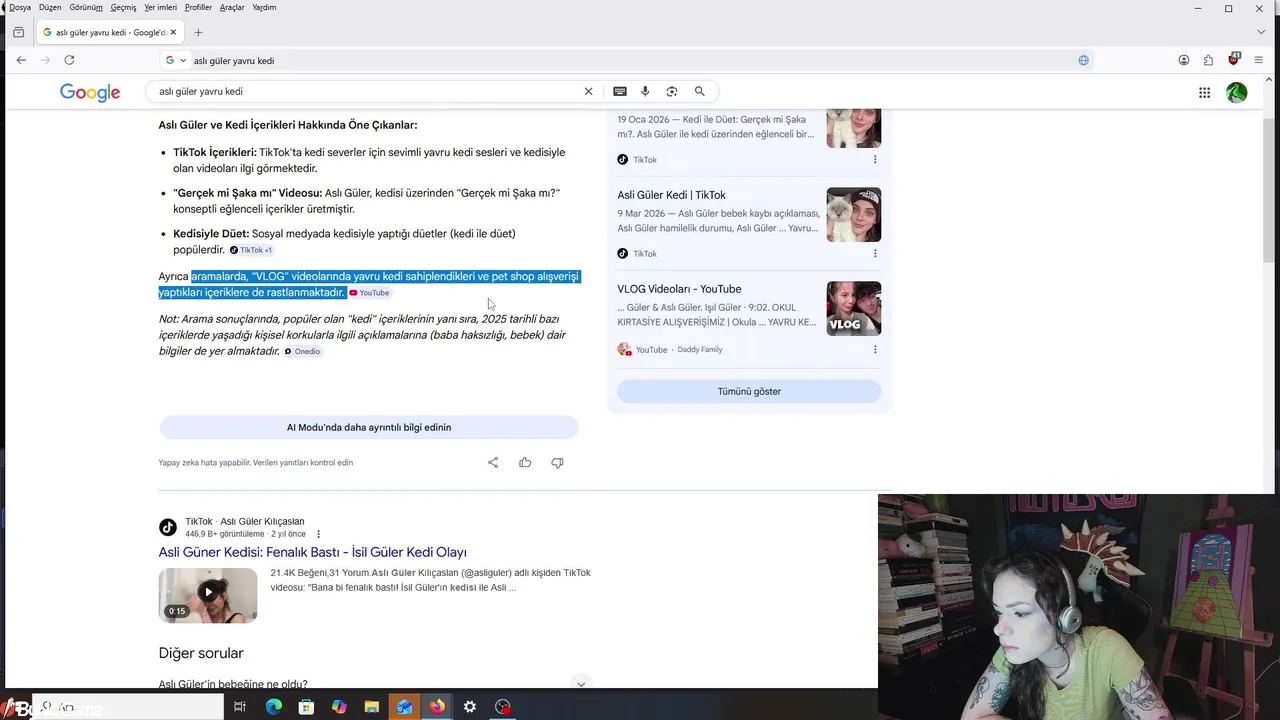Open the Düzen menu

click(50, 7)
